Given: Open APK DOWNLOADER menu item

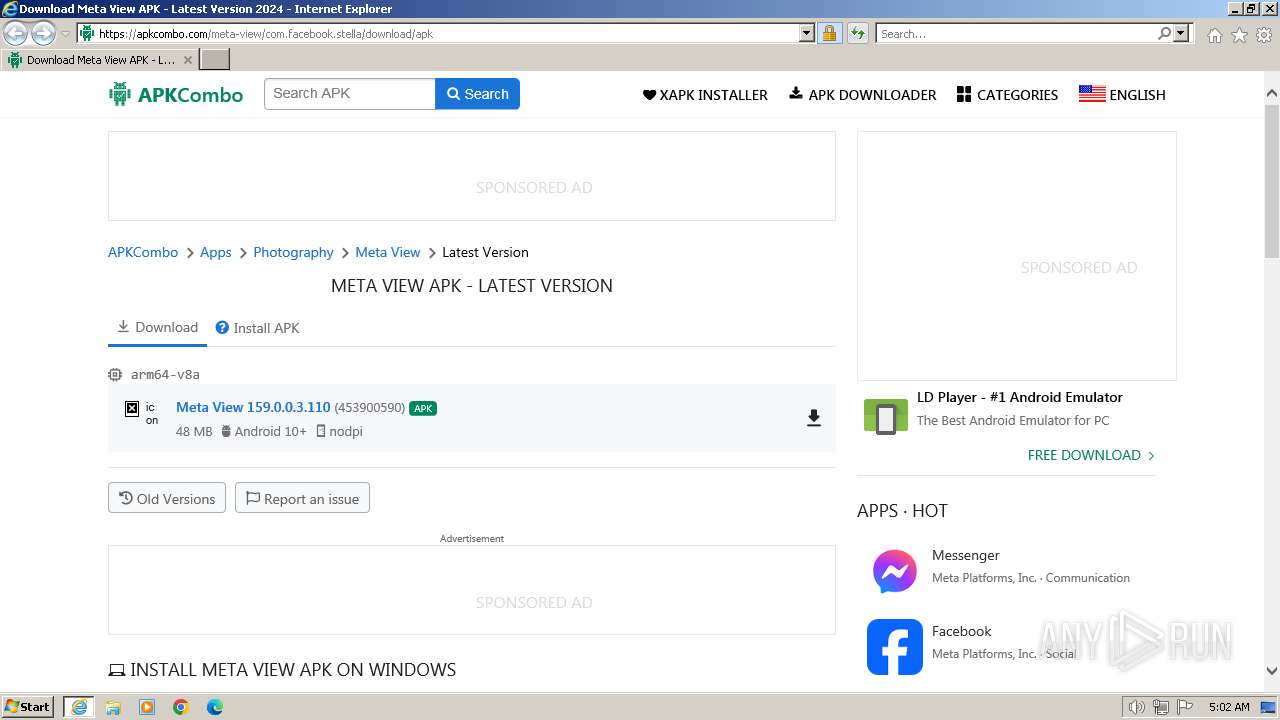Looking at the screenshot, I should pos(862,95).
